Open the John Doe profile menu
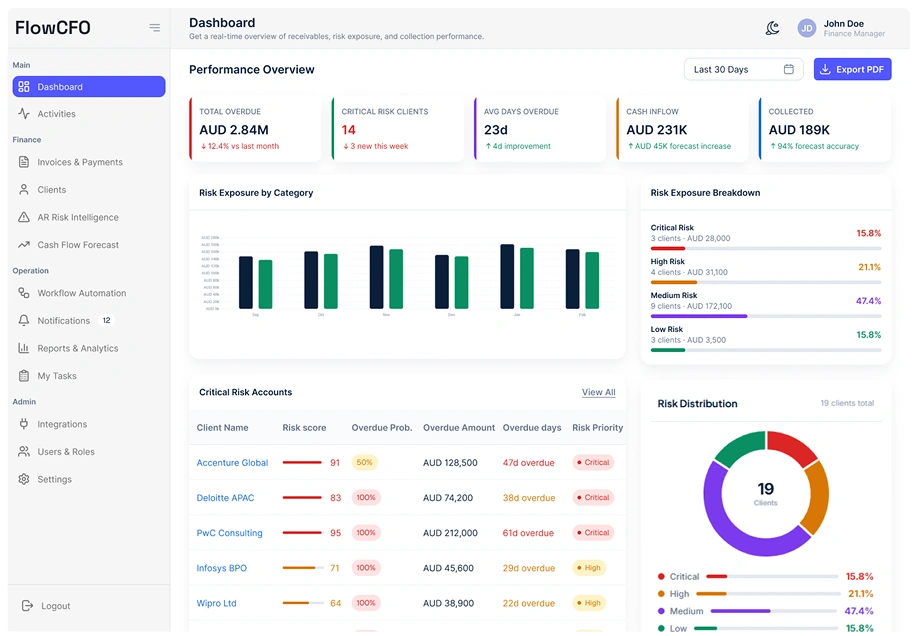Image resolution: width=918 pixels, height=636 pixels. (x=841, y=28)
